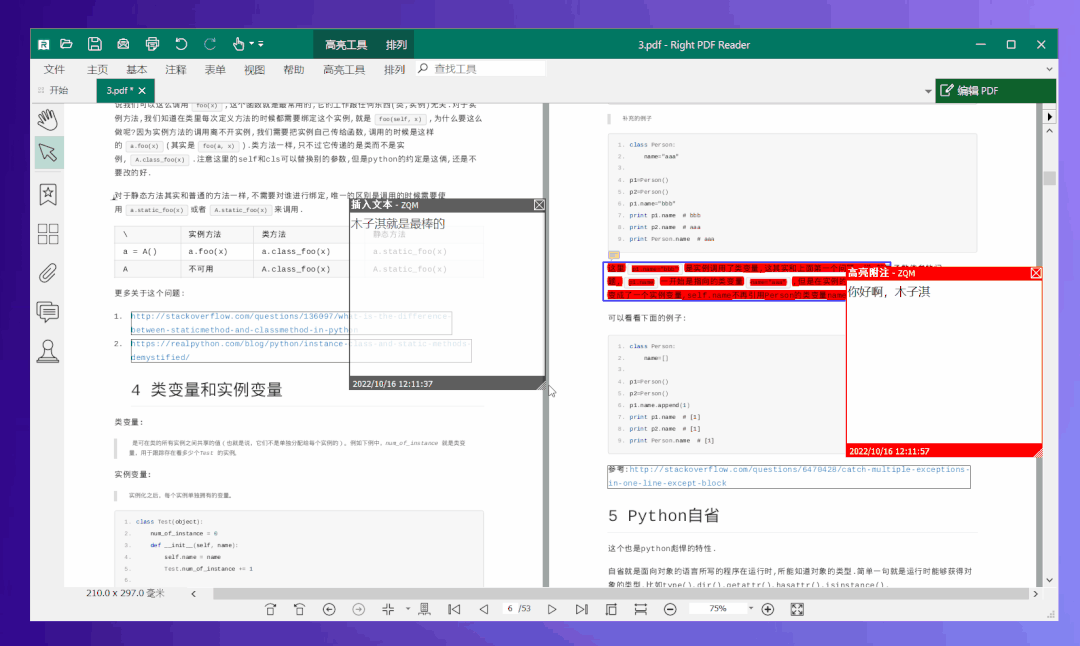Click the Redo arrow icon
This screenshot has height=646, width=1080.
210,44
